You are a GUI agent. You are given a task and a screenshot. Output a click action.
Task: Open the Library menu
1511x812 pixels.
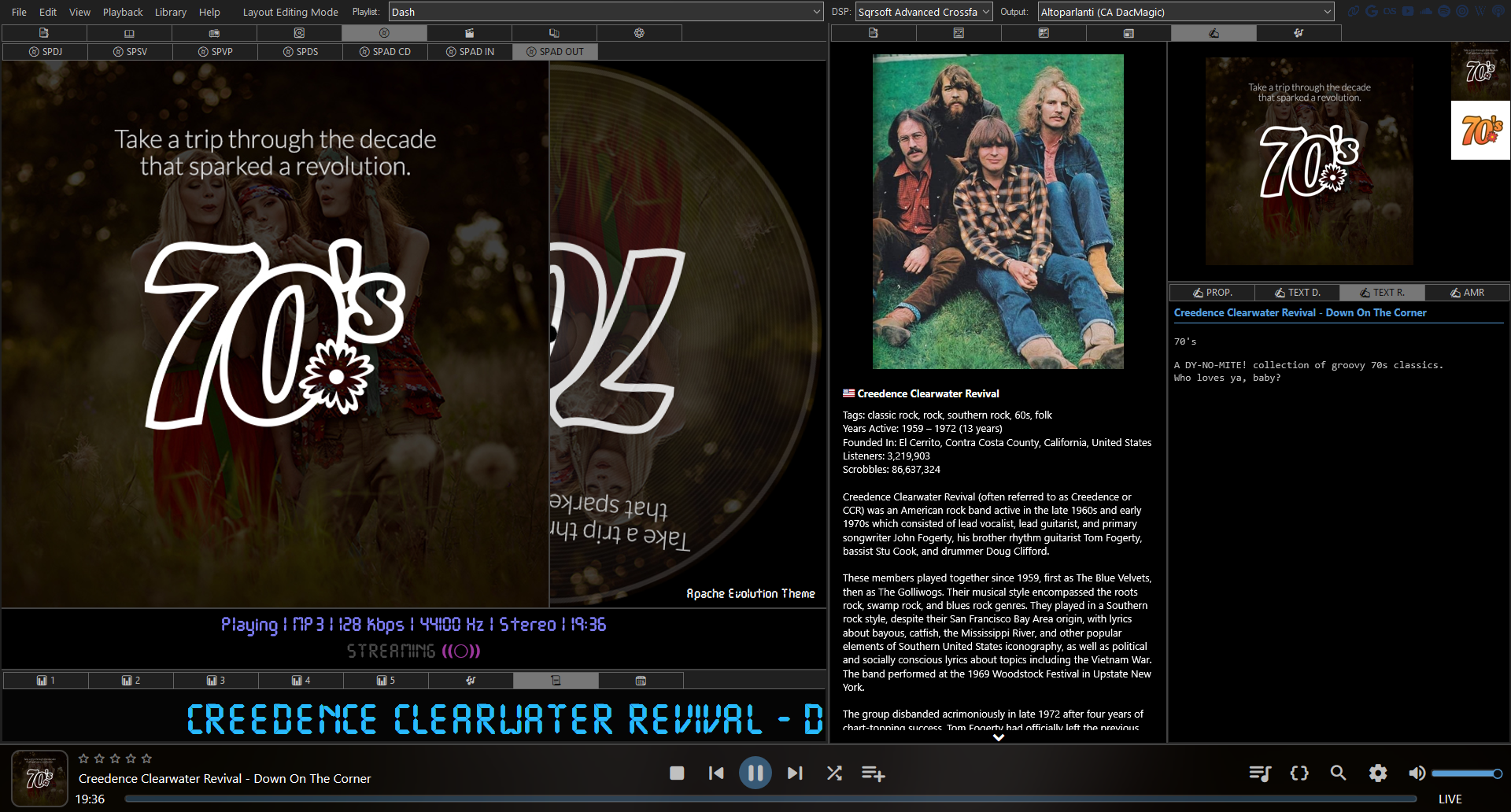[x=171, y=12]
